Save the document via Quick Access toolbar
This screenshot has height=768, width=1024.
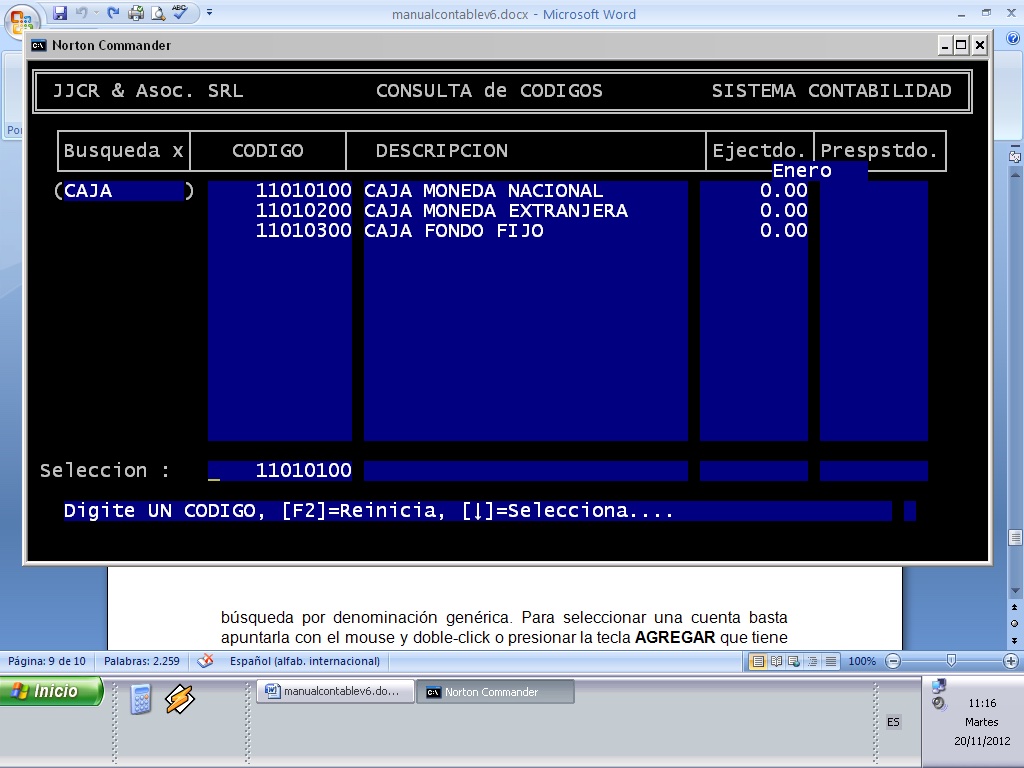(x=60, y=12)
